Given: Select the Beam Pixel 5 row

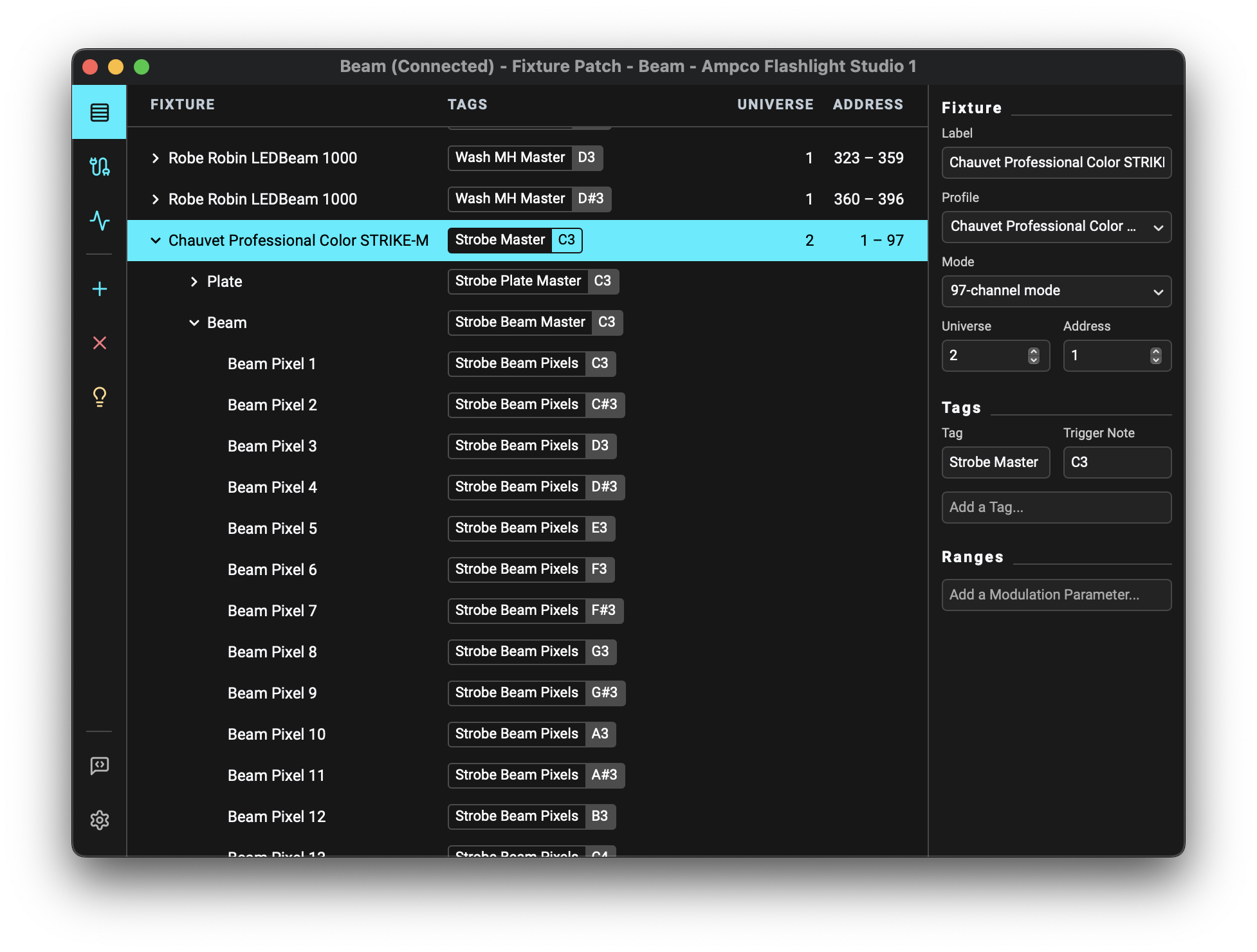Looking at the screenshot, I should 527,529.
